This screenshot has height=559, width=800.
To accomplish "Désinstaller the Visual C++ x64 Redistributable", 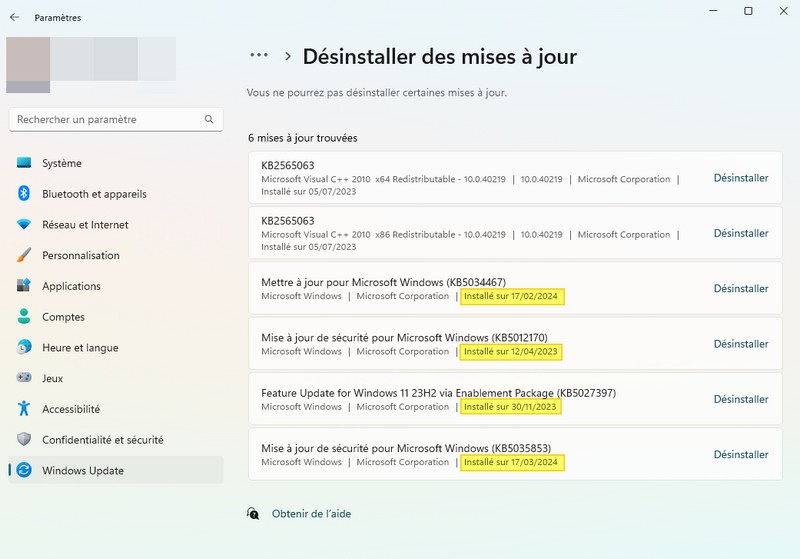I will (741, 178).
